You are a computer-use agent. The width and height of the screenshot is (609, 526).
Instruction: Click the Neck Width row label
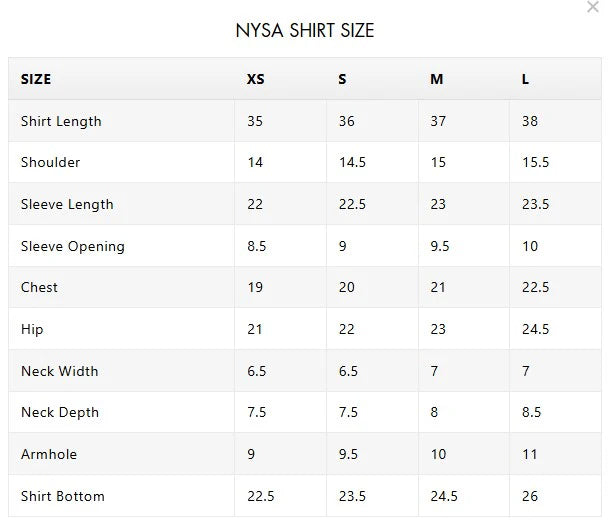pos(59,371)
